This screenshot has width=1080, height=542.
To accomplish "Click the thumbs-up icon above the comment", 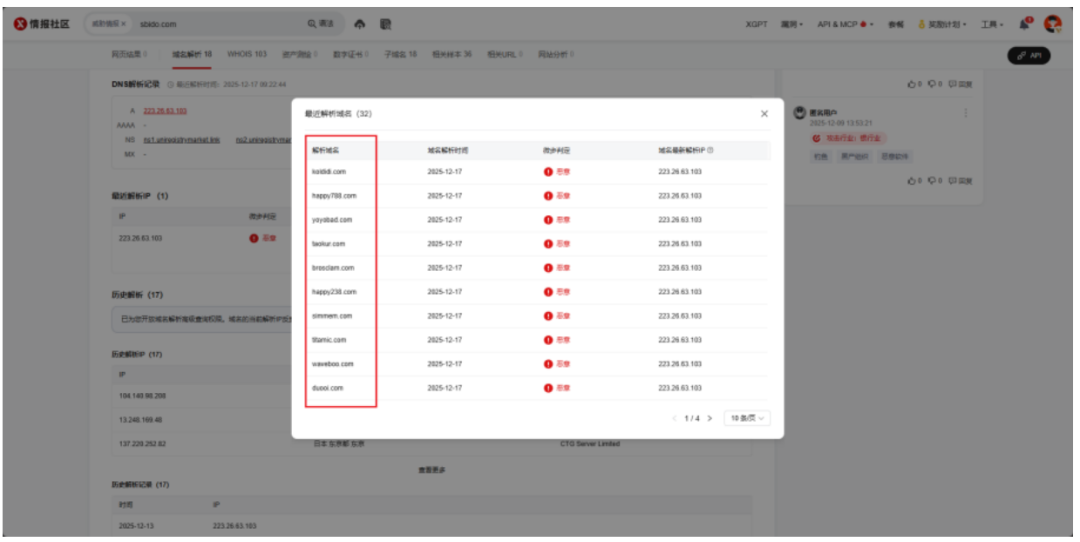I will (x=910, y=84).
